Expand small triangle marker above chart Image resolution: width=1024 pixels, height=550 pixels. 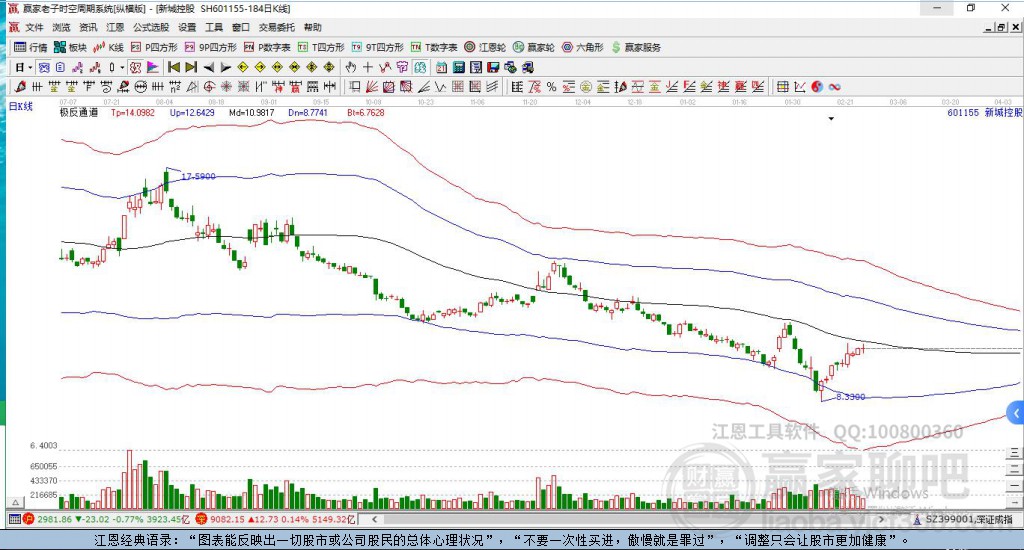(x=831, y=119)
